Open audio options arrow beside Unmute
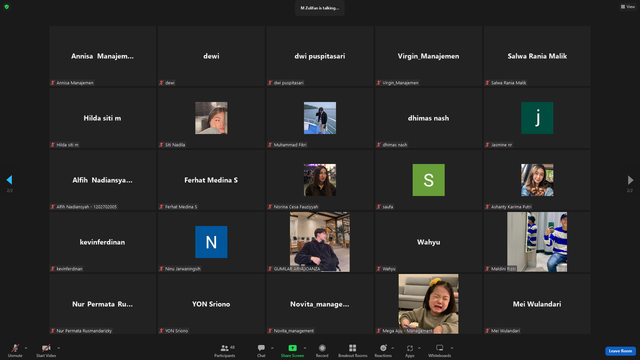 pos(26,348)
